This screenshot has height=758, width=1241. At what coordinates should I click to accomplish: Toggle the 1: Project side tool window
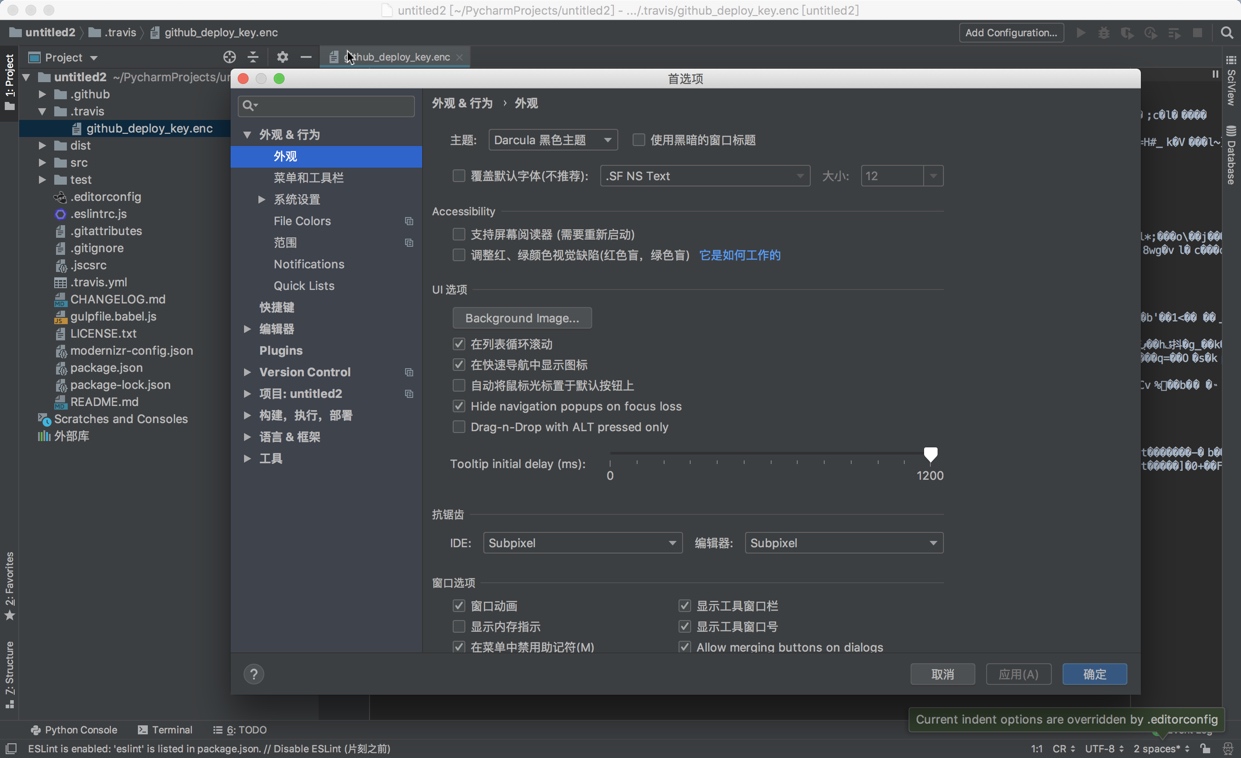pos(10,82)
